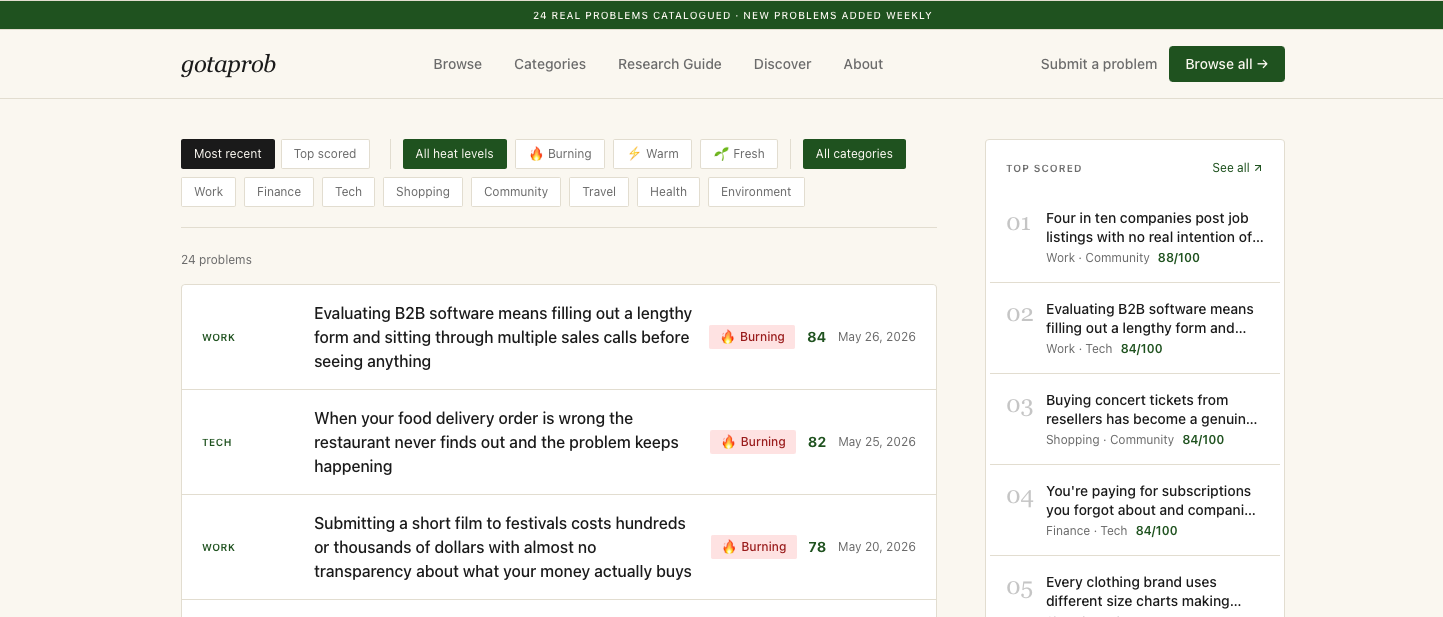Viewport: 1443px width, 617px height.
Task: Click the Burning badge on the B2B software row
Action: (752, 337)
